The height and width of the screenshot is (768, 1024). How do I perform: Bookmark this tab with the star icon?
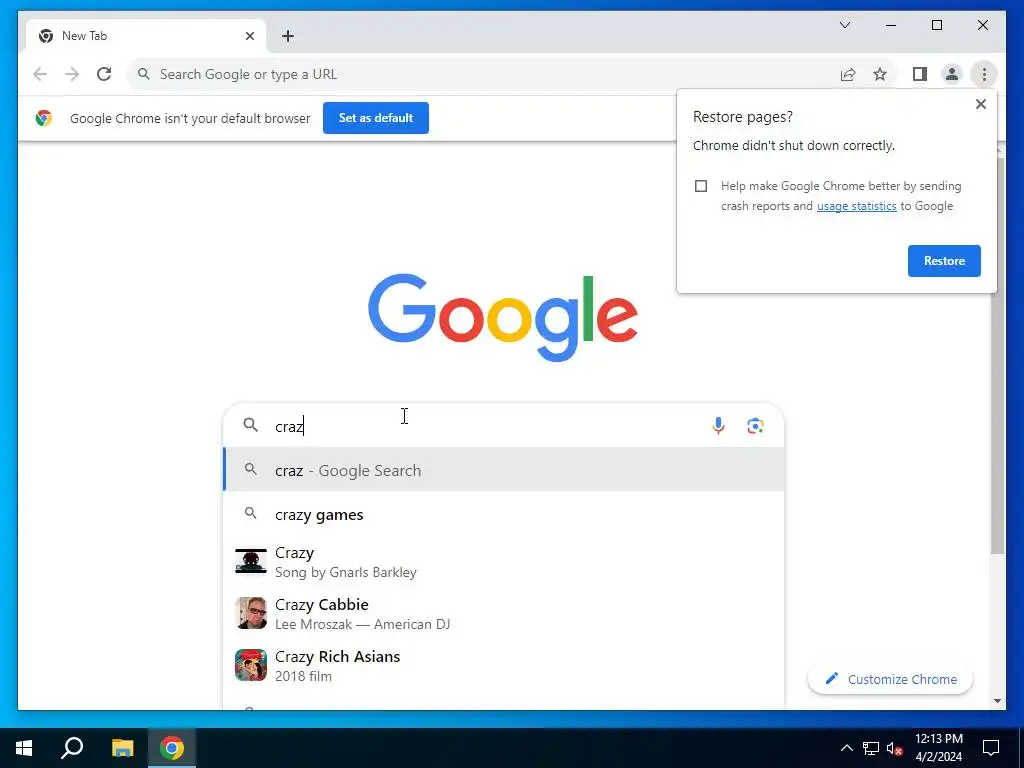coord(880,74)
